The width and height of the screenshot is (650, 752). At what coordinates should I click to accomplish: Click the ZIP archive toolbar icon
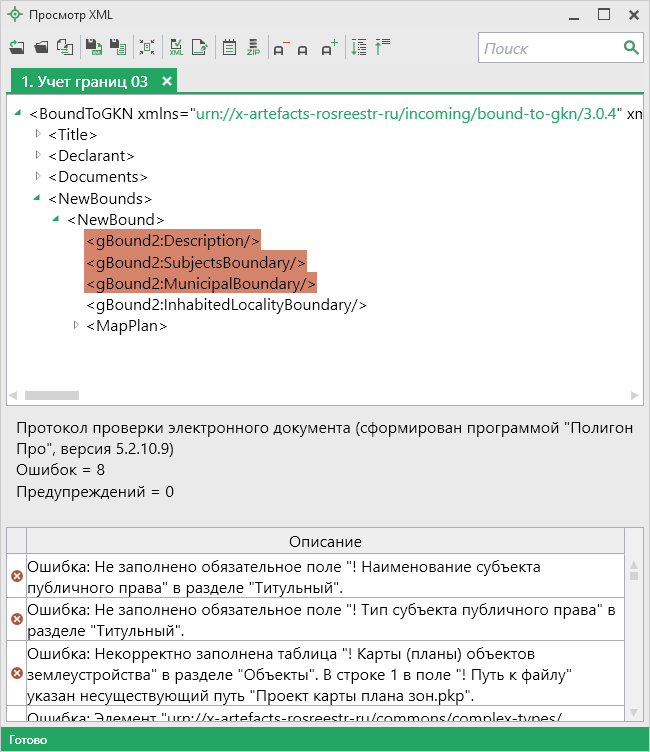coord(253,47)
